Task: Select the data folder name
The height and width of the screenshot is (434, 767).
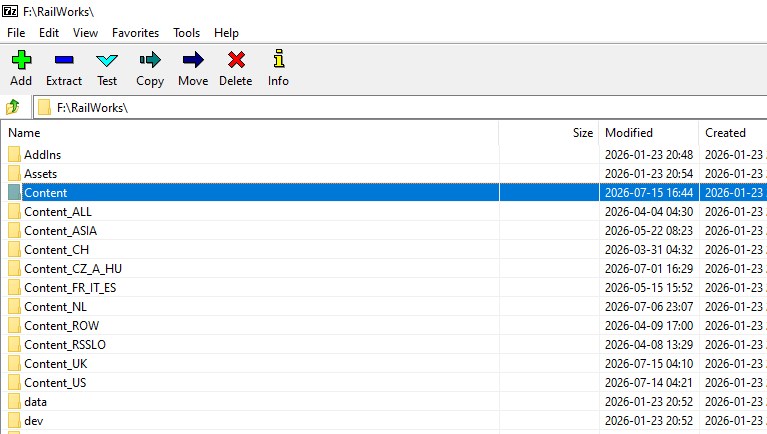Action: (36, 402)
